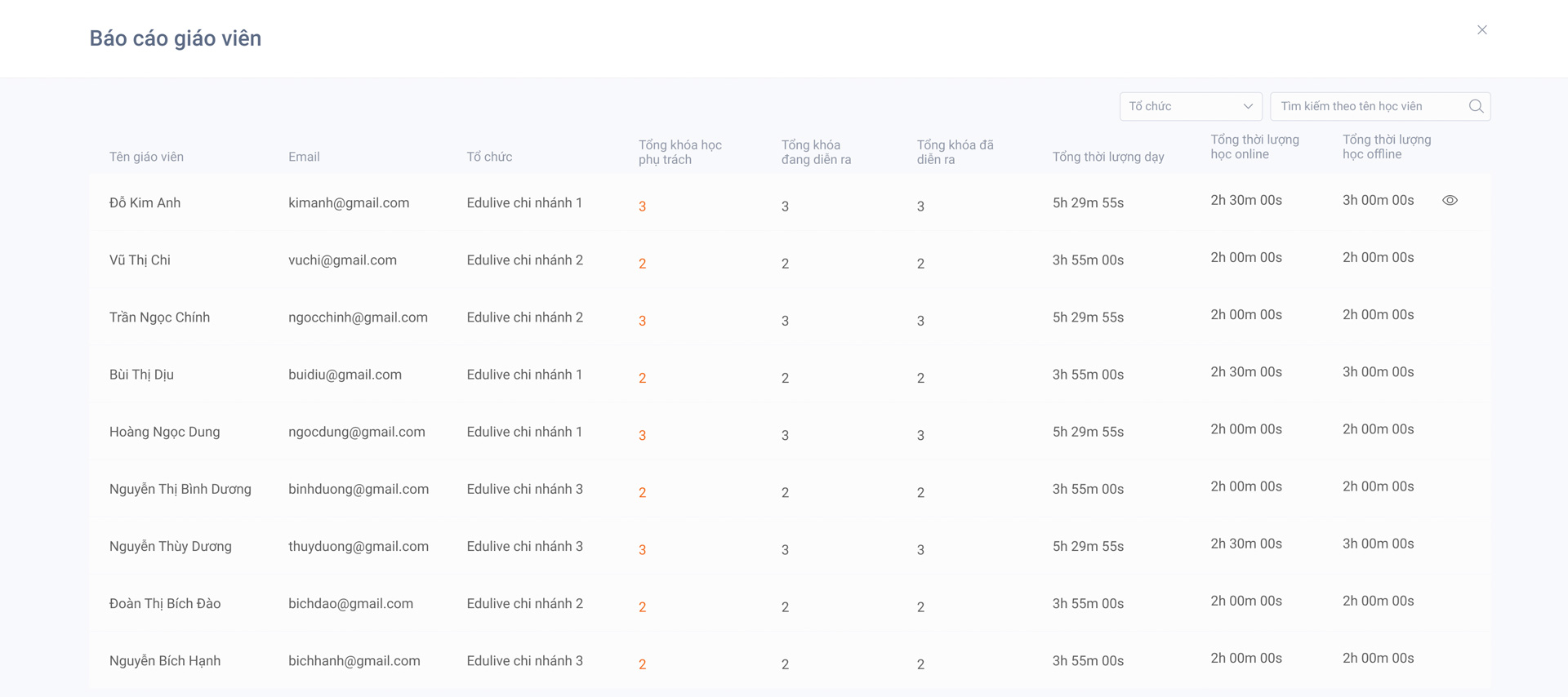This screenshot has width=1568, height=697.
Task: Click the Email column header
Action: click(x=304, y=157)
